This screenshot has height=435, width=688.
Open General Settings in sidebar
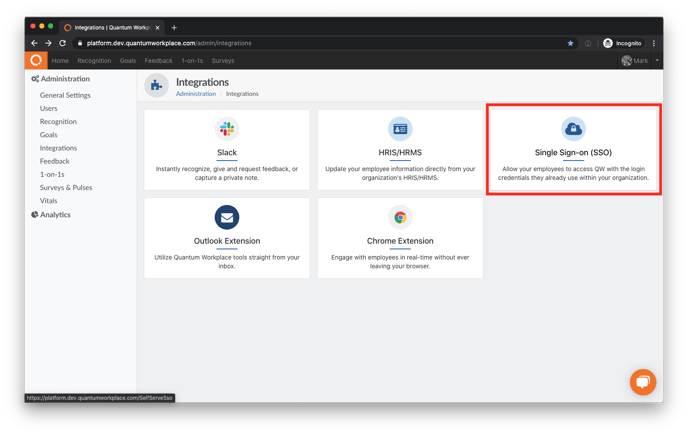point(65,95)
